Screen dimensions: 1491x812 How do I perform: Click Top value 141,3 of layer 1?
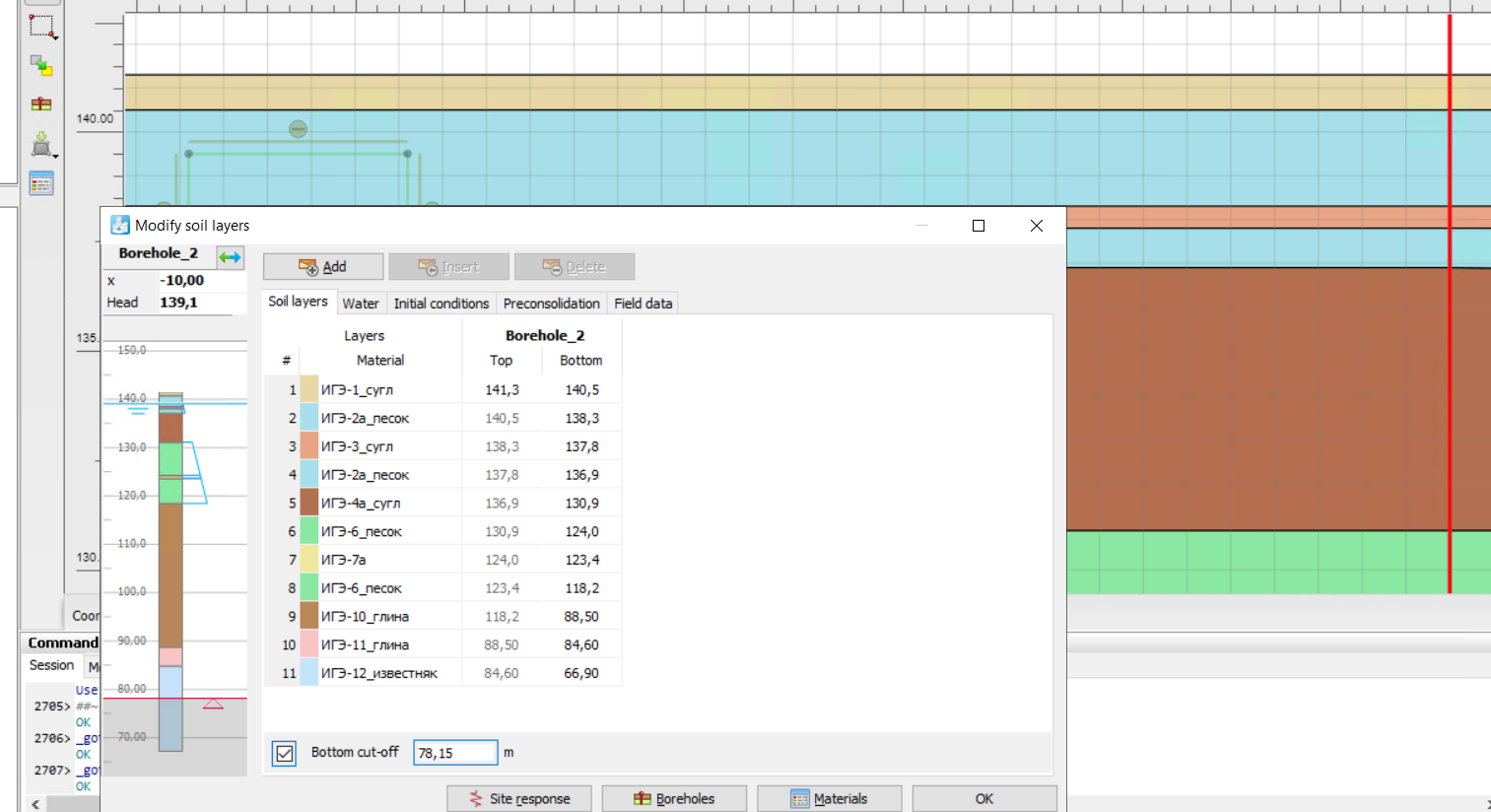(502, 390)
